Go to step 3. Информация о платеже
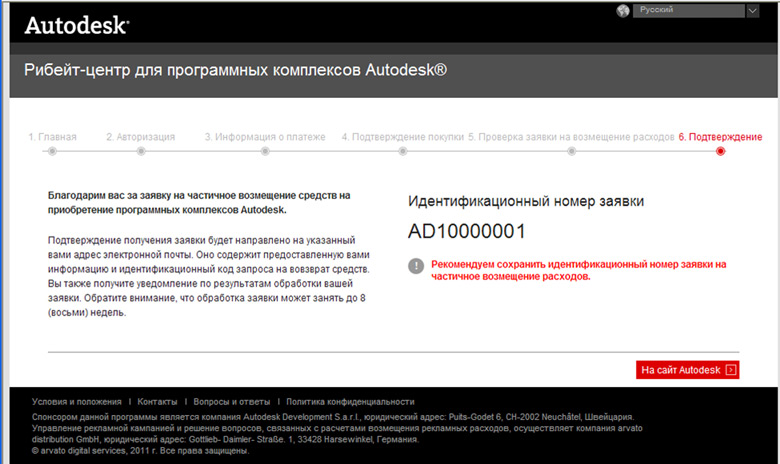The width and height of the screenshot is (780, 464). (x=265, y=137)
